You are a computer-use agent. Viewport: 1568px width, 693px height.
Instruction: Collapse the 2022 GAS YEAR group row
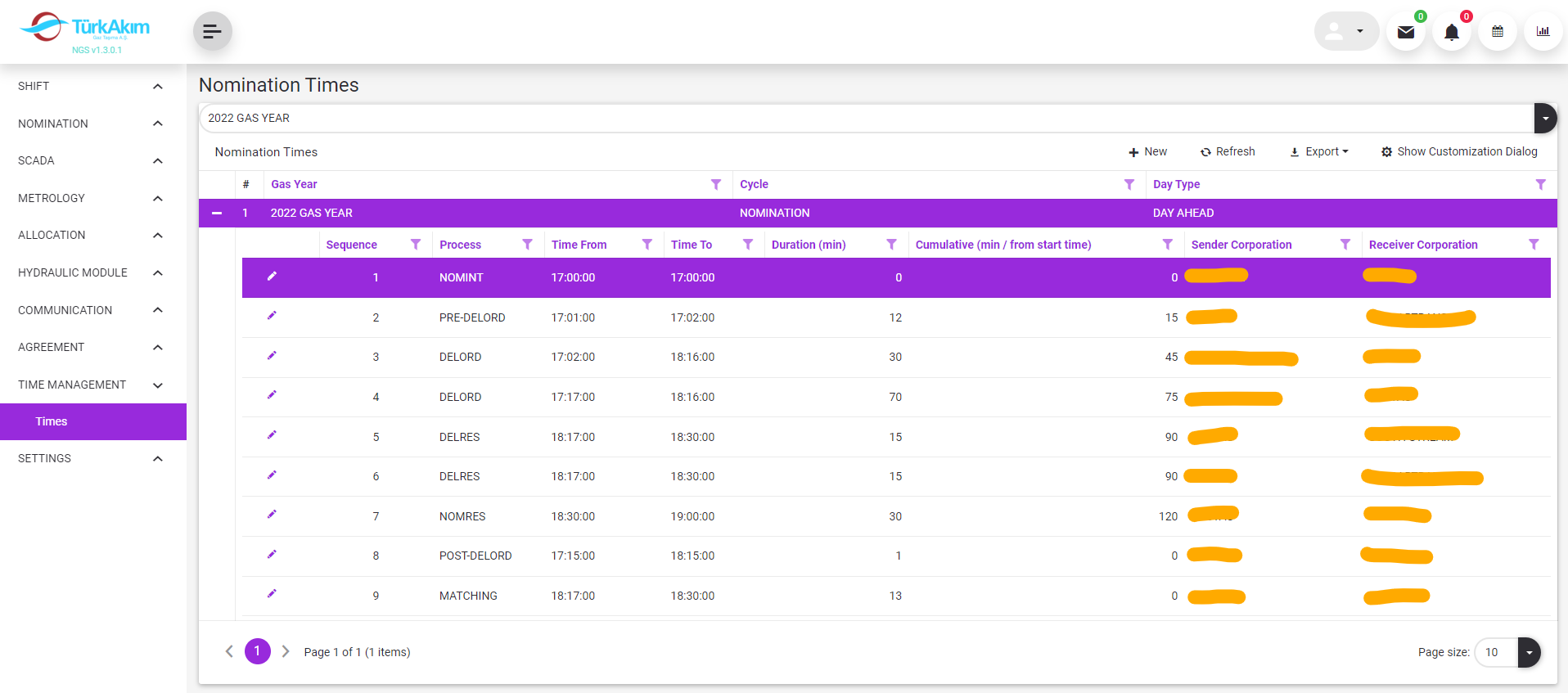(217, 213)
